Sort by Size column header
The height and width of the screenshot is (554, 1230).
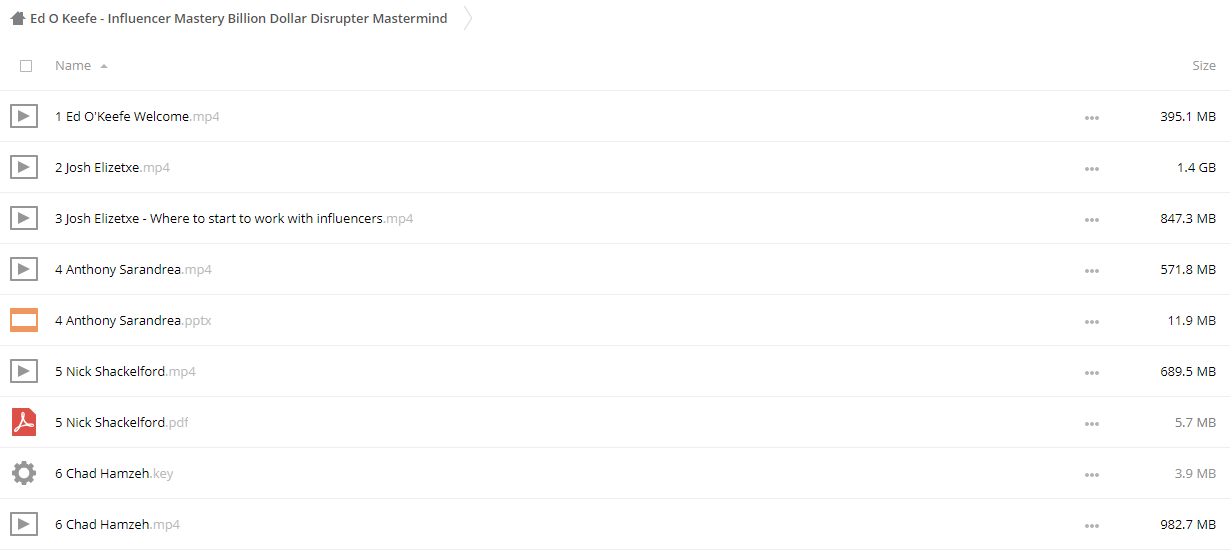[1204, 66]
